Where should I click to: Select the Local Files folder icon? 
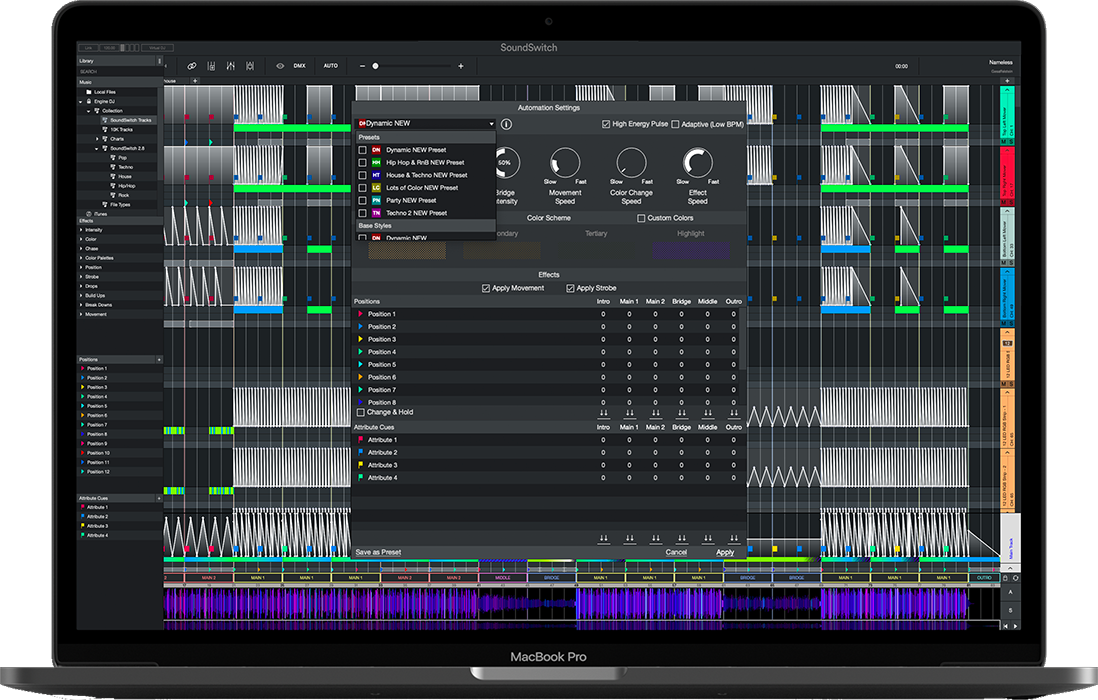point(88,92)
